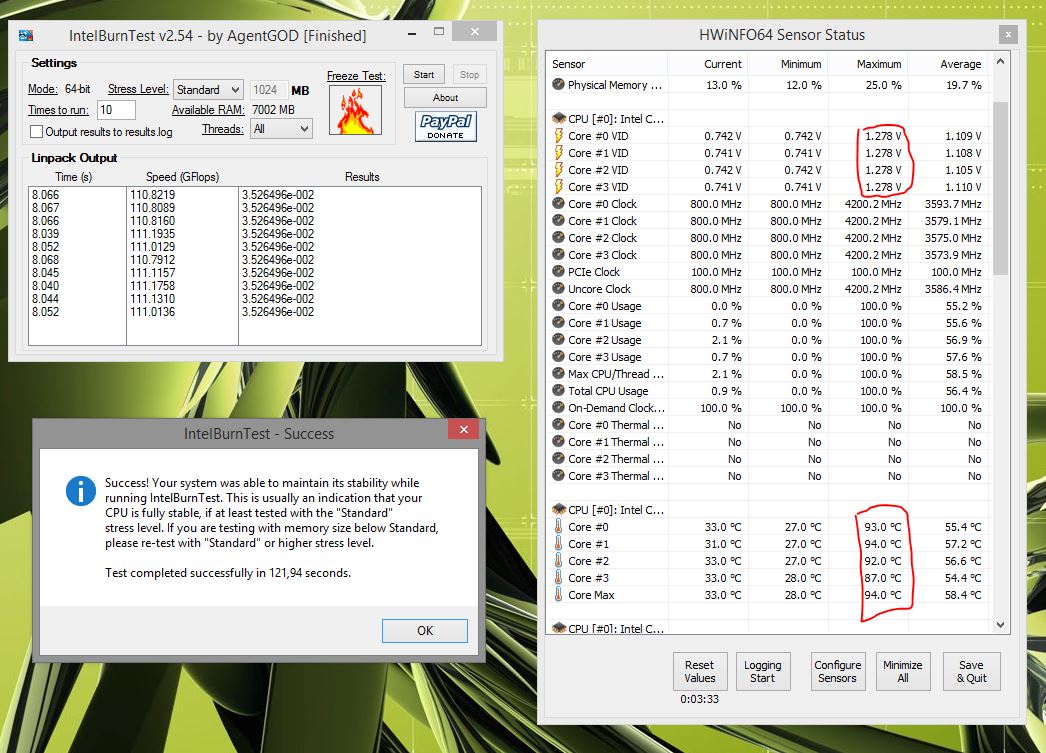Open the Stress Level dropdown
The height and width of the screenshot is (753, 1046).
[208, 89]
